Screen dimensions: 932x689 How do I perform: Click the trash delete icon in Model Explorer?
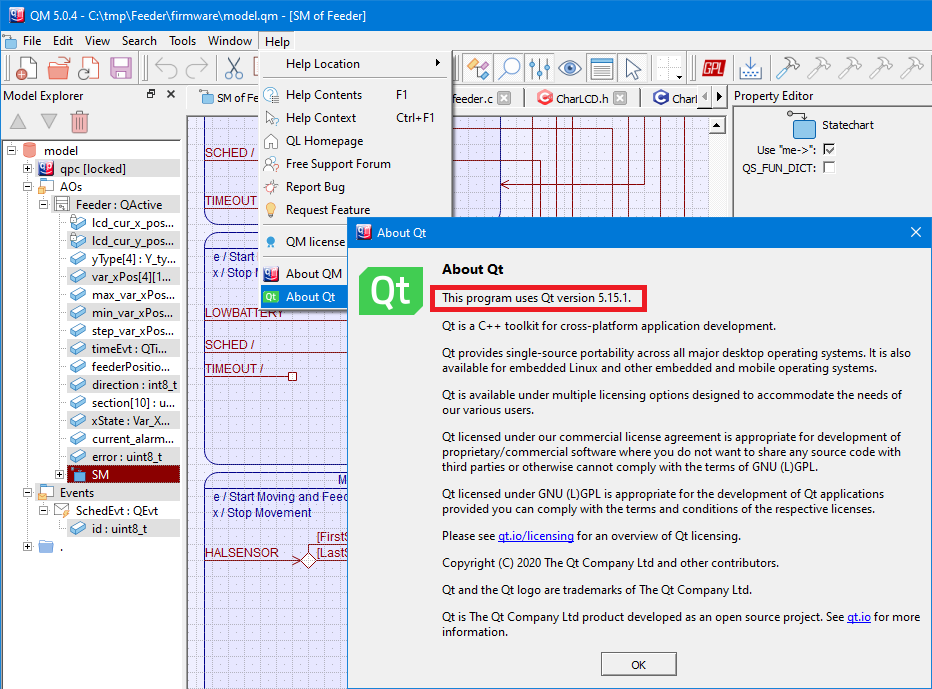coord(79,122)
